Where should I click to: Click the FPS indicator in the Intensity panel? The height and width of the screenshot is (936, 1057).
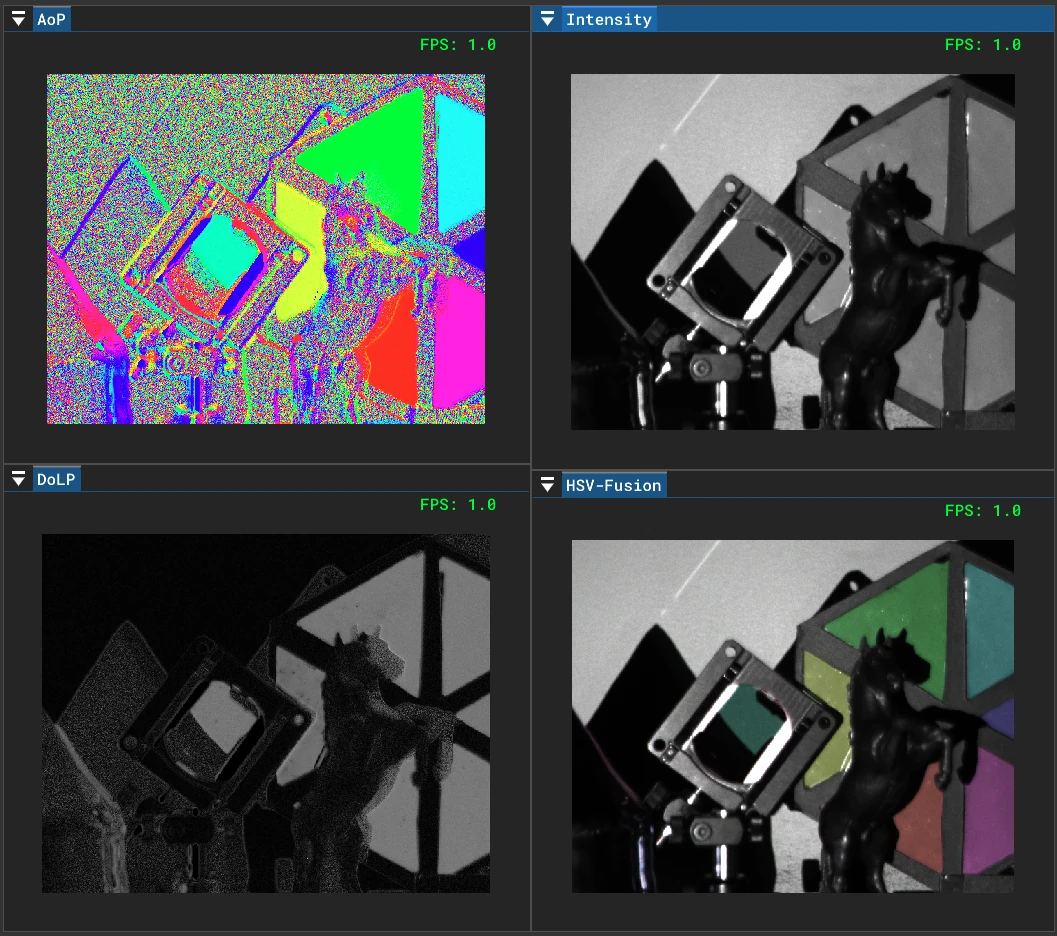984,44
